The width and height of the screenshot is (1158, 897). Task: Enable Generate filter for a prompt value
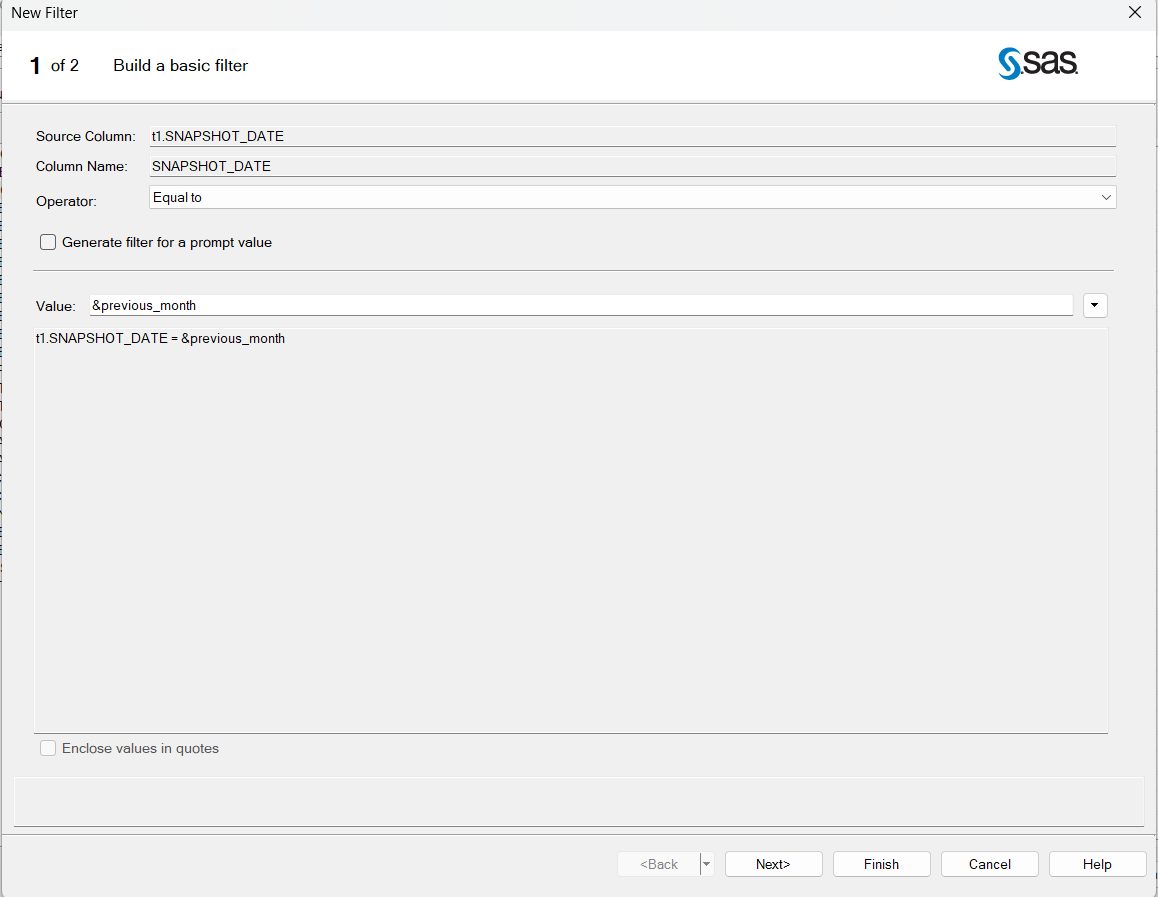(x=48, y=242)
